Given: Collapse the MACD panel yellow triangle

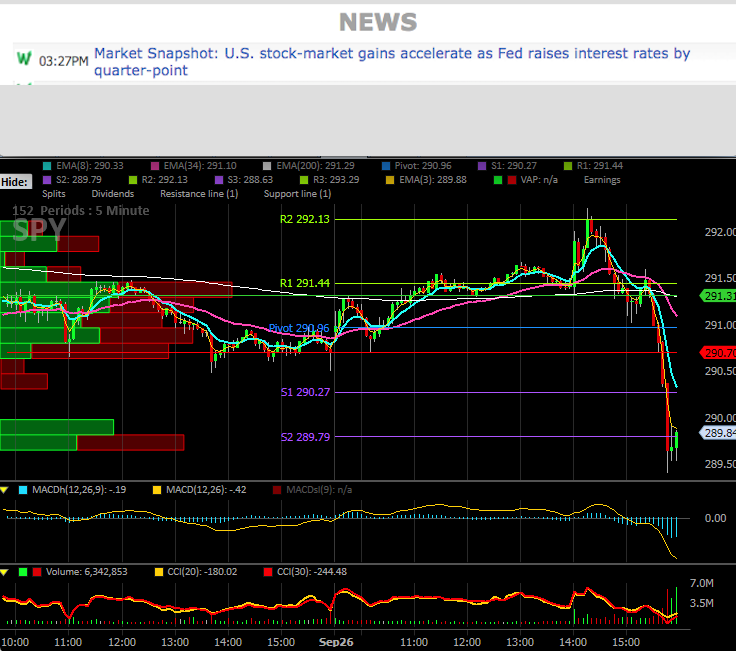Looking at the screenshot, I should click(x=4, y=490).
